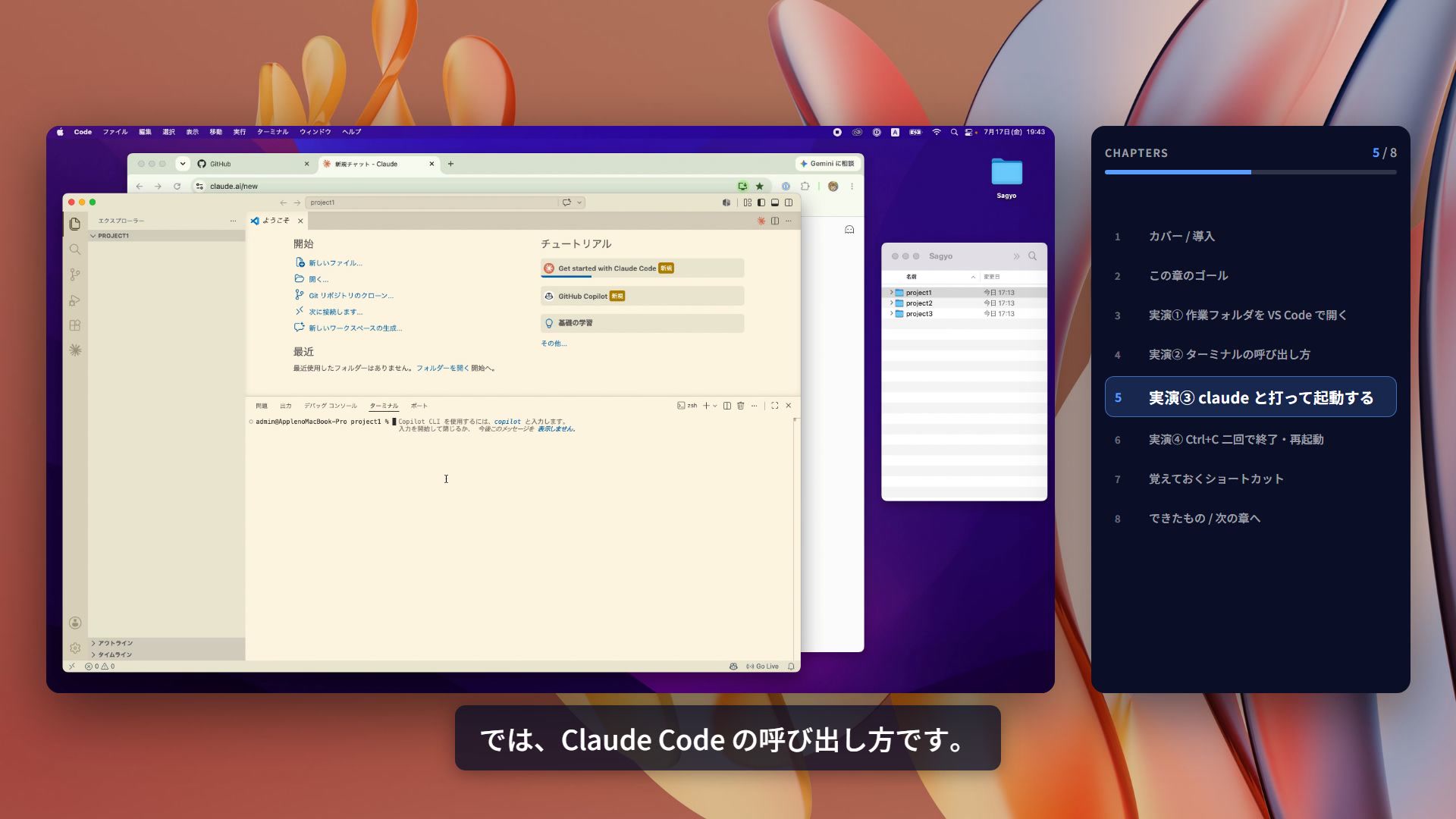The height and width of the screenshot is (819, 1456).
Task: Open the Source Control view
Action: (x=74, y=275)
